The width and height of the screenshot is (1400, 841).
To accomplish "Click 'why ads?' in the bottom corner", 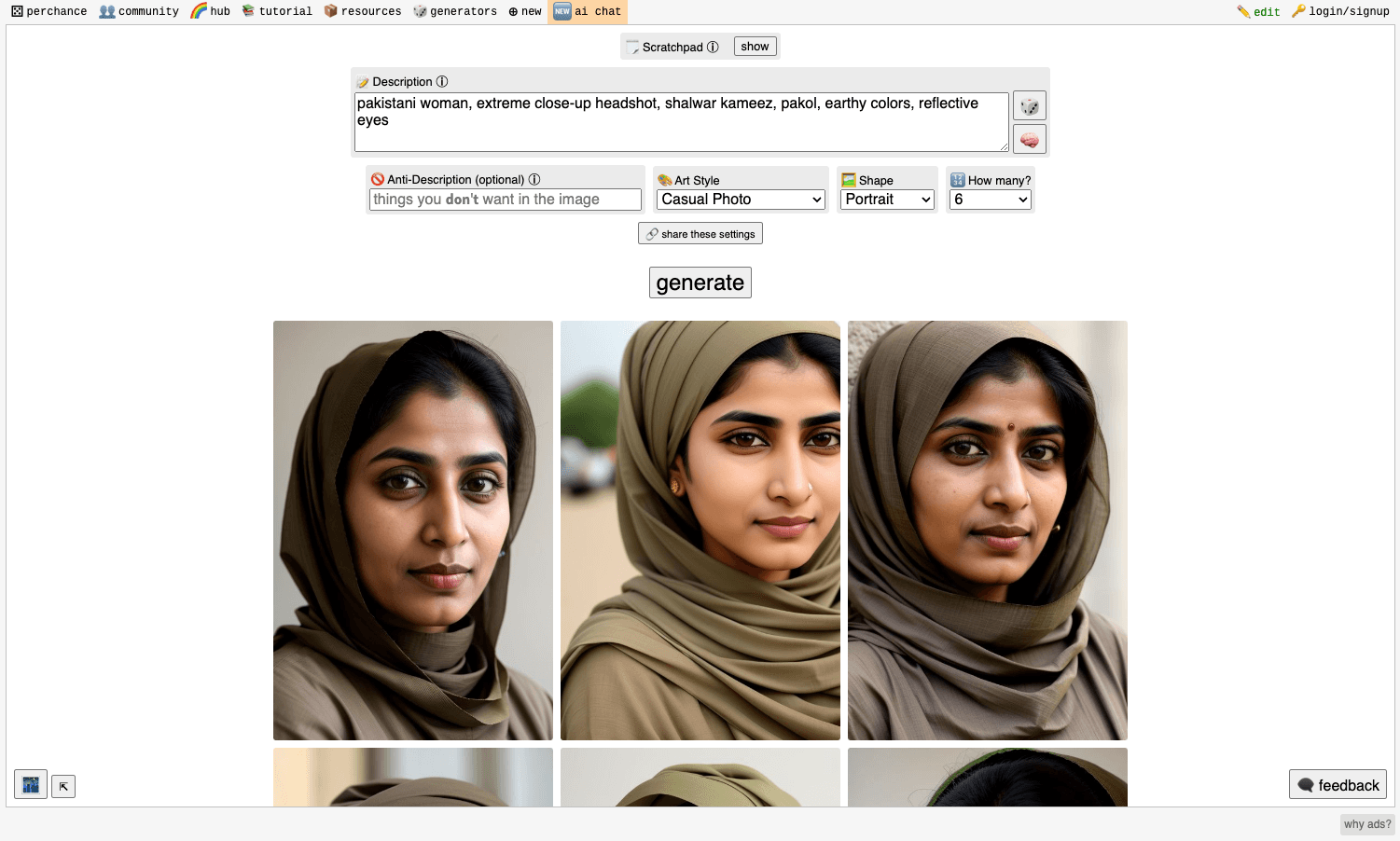I will pyautogui.click(x=1366, y=823).
